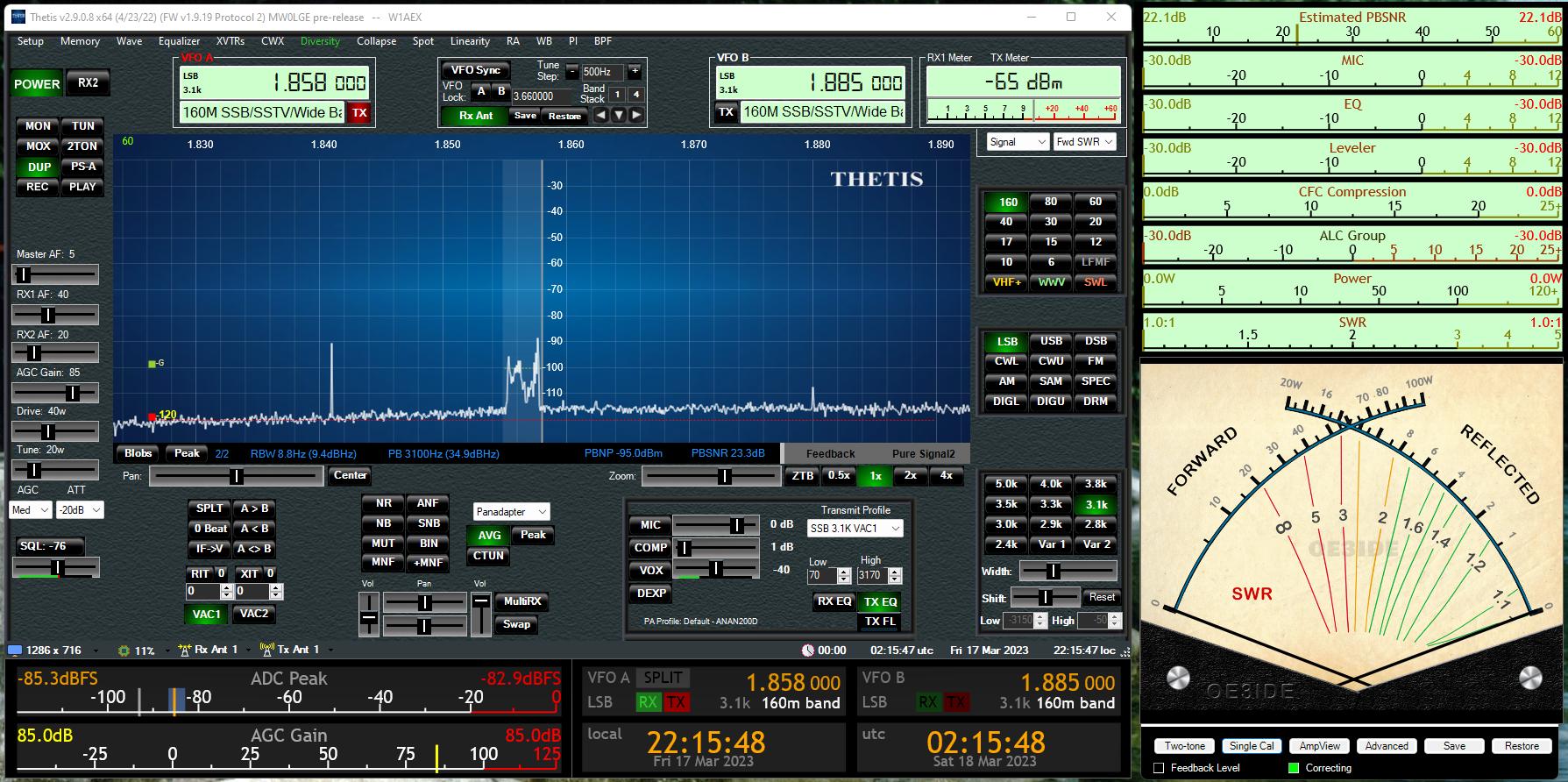Click red -120 level marker on panadapter
The width and height of the screenshot is (1568, 782).
153,417
